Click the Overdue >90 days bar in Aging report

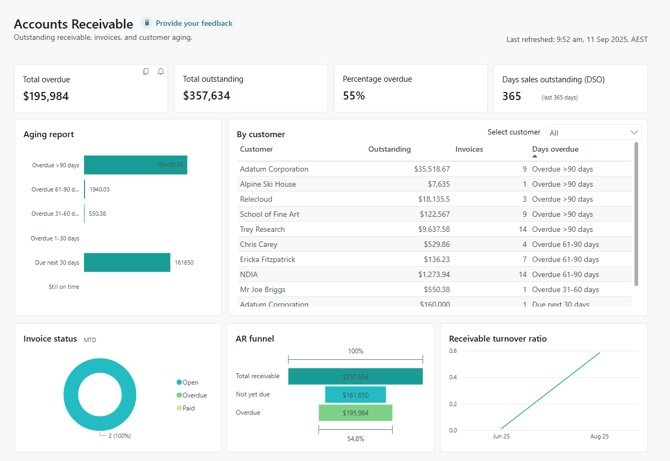point(135,165)
